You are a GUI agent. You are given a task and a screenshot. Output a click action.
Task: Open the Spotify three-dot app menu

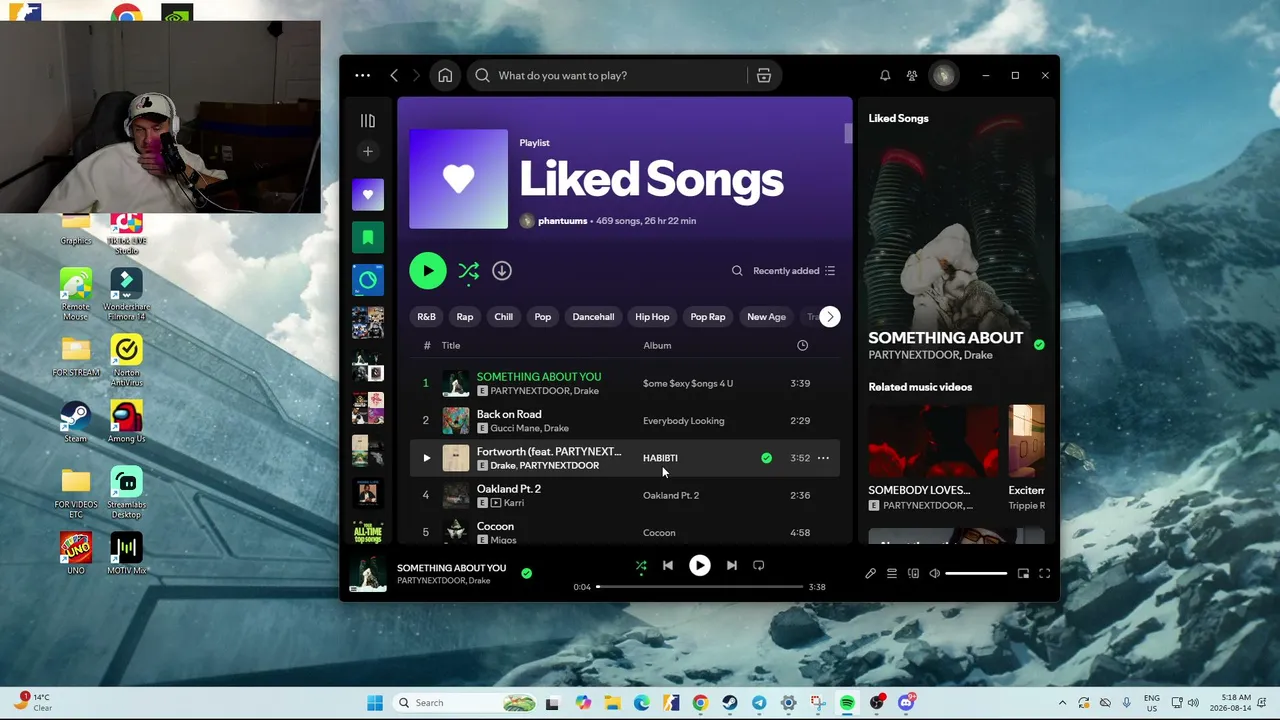coord(362,75)
